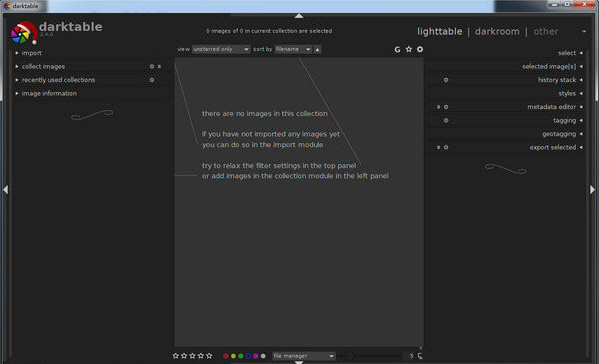Apply the purple color label
Screen dimensions: 599x364
point(256,356)
